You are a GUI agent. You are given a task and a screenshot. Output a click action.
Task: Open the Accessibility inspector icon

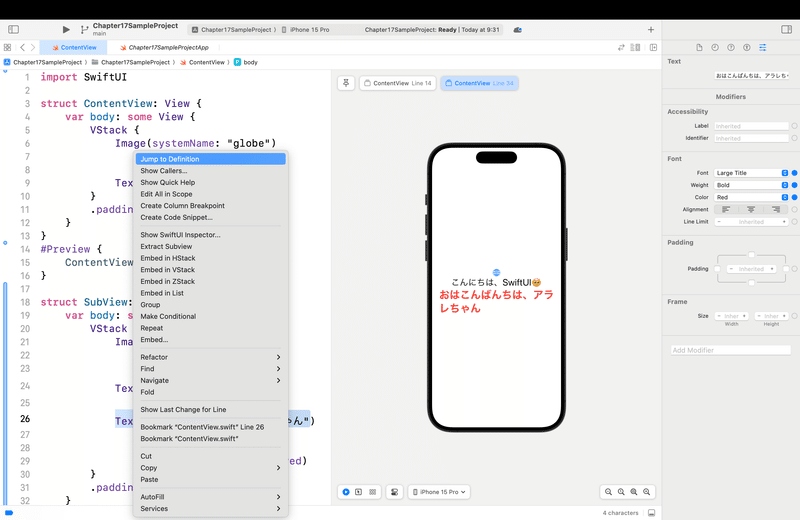coord(746,47)
